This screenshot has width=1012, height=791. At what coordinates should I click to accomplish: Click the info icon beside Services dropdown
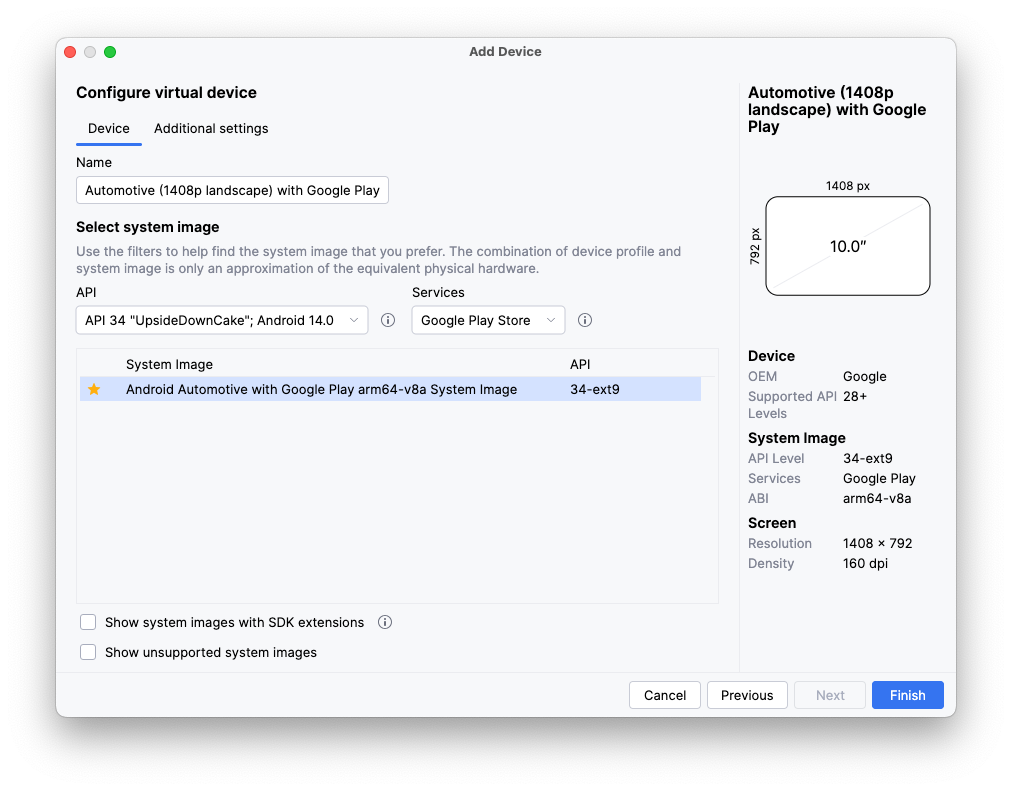[x=585, y=320]
